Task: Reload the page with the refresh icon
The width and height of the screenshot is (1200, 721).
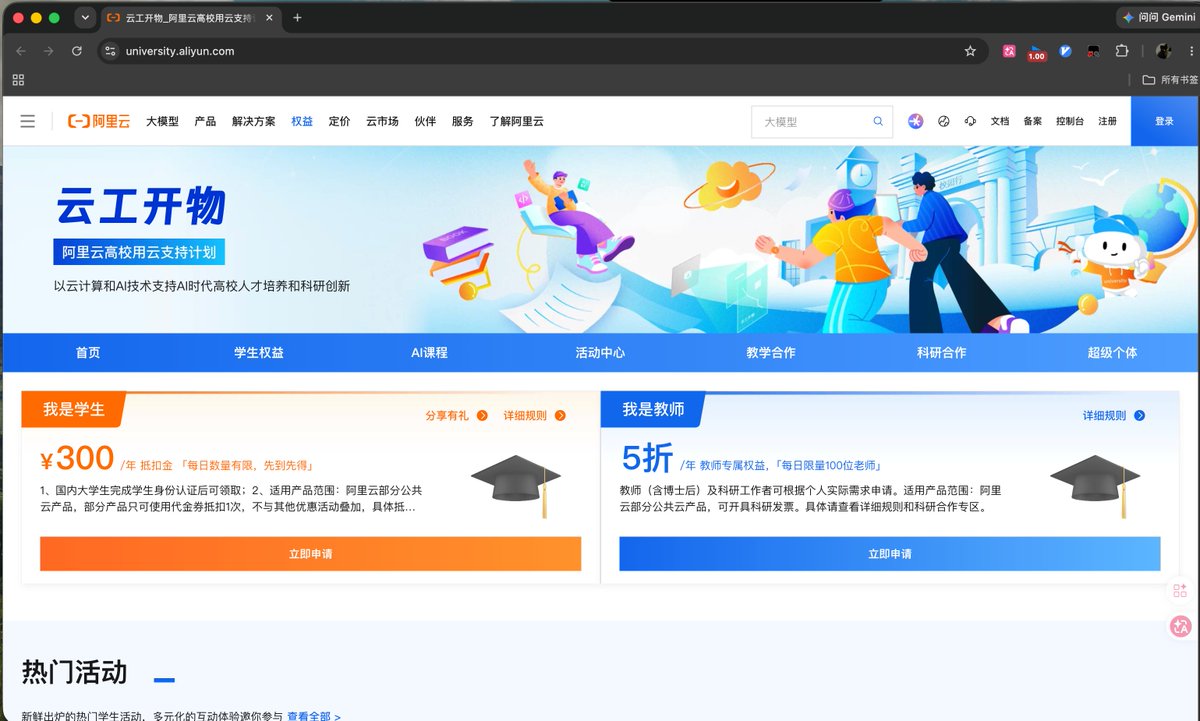Action: tap(77, 51)
